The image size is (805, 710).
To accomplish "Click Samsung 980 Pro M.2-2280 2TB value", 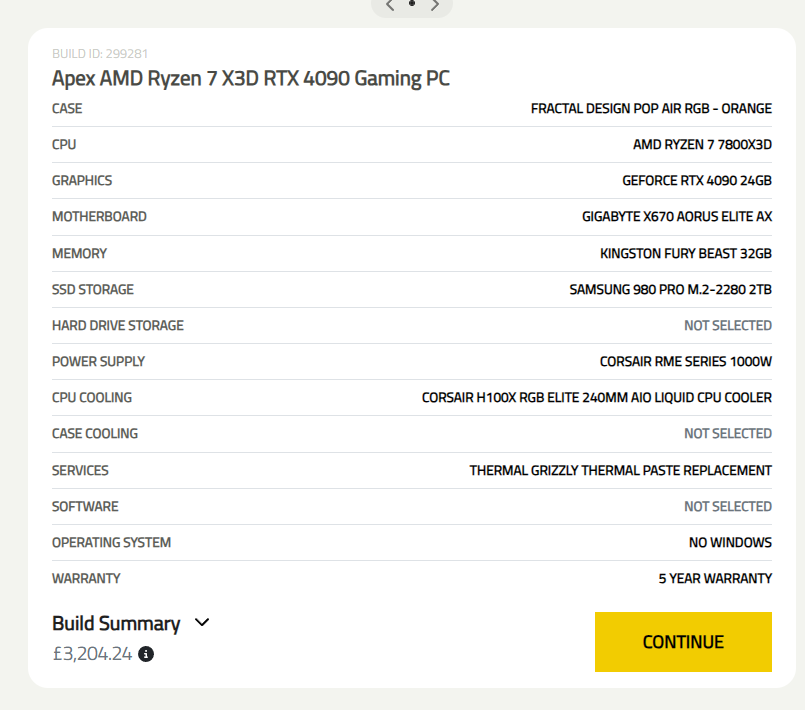I will pos(670,289).
